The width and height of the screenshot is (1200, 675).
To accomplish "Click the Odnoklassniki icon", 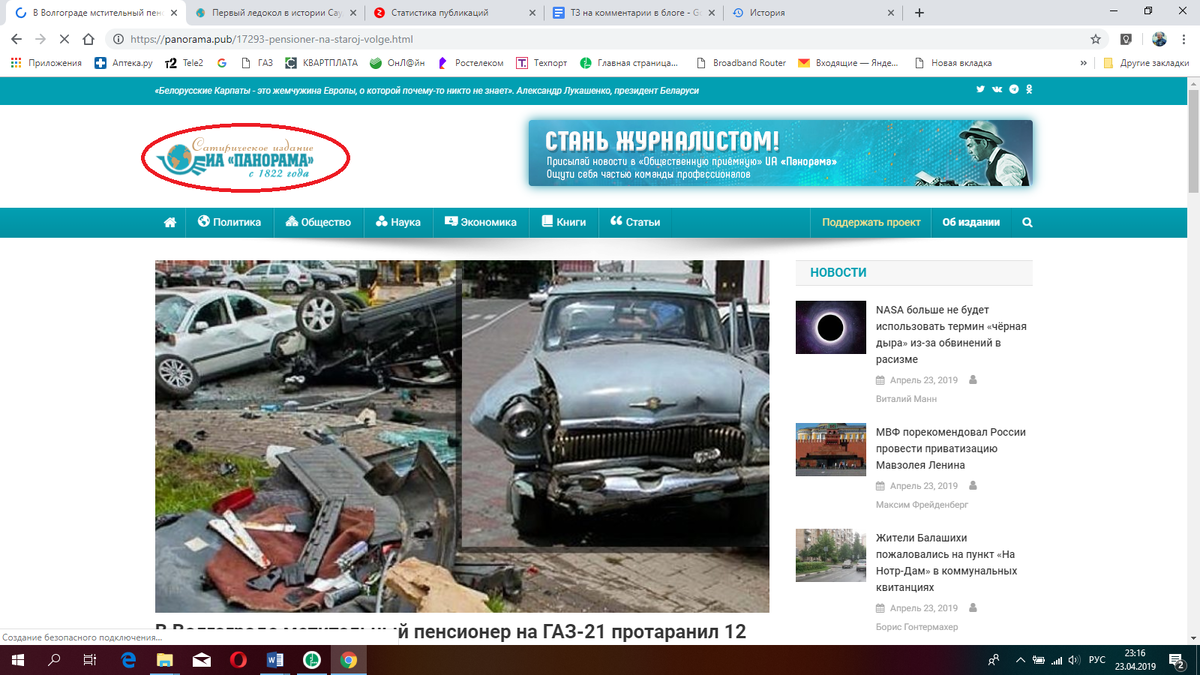I will [1029, 89].
